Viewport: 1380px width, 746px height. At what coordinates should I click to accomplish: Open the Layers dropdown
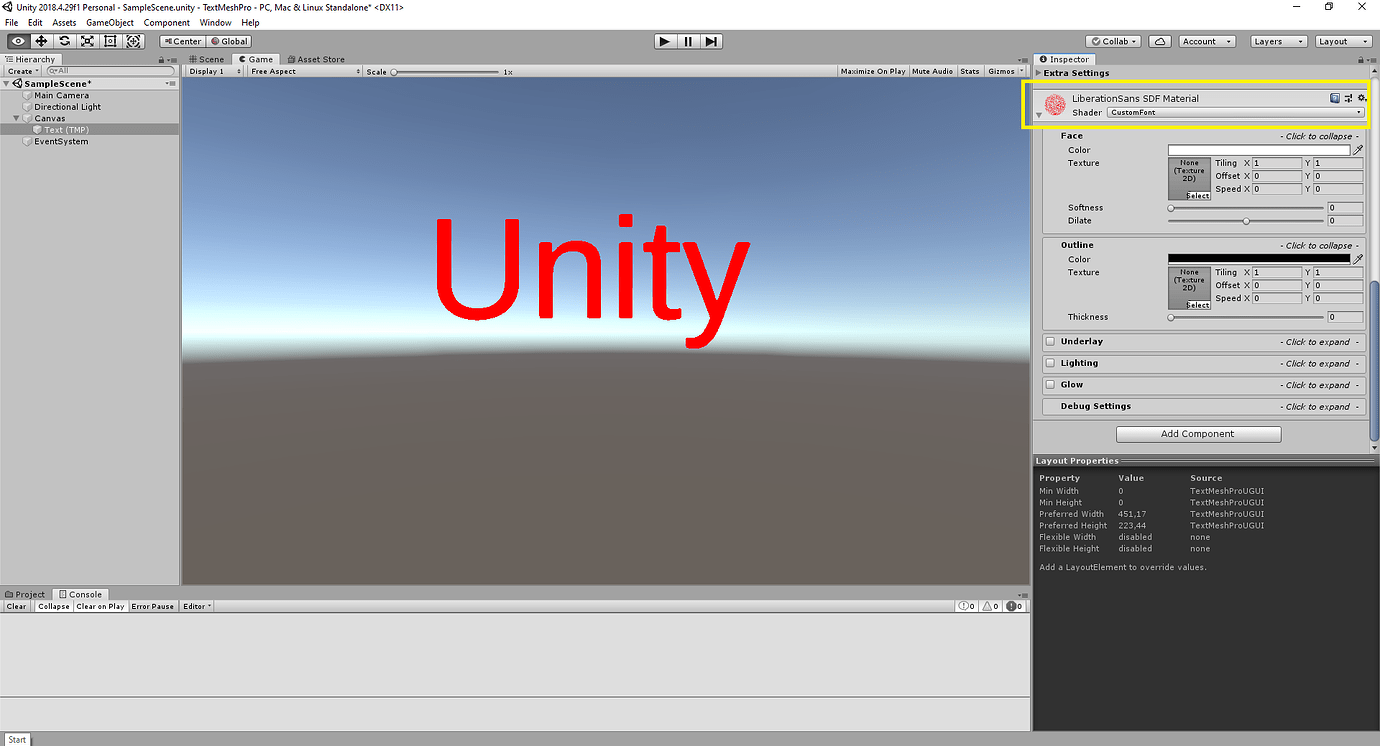click(1278, 41)
